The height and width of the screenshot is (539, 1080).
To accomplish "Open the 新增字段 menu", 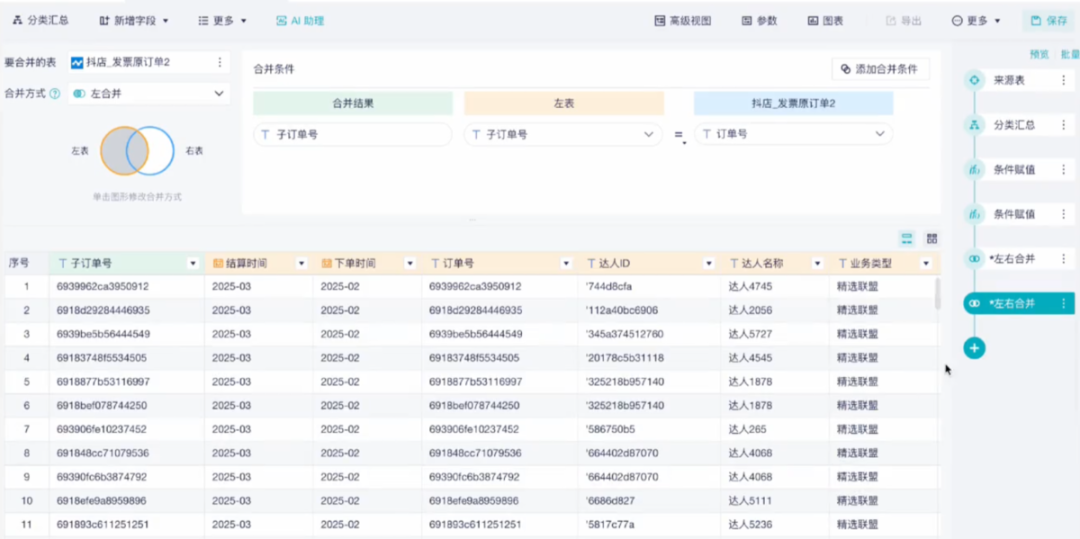I will tap(134, 21).
